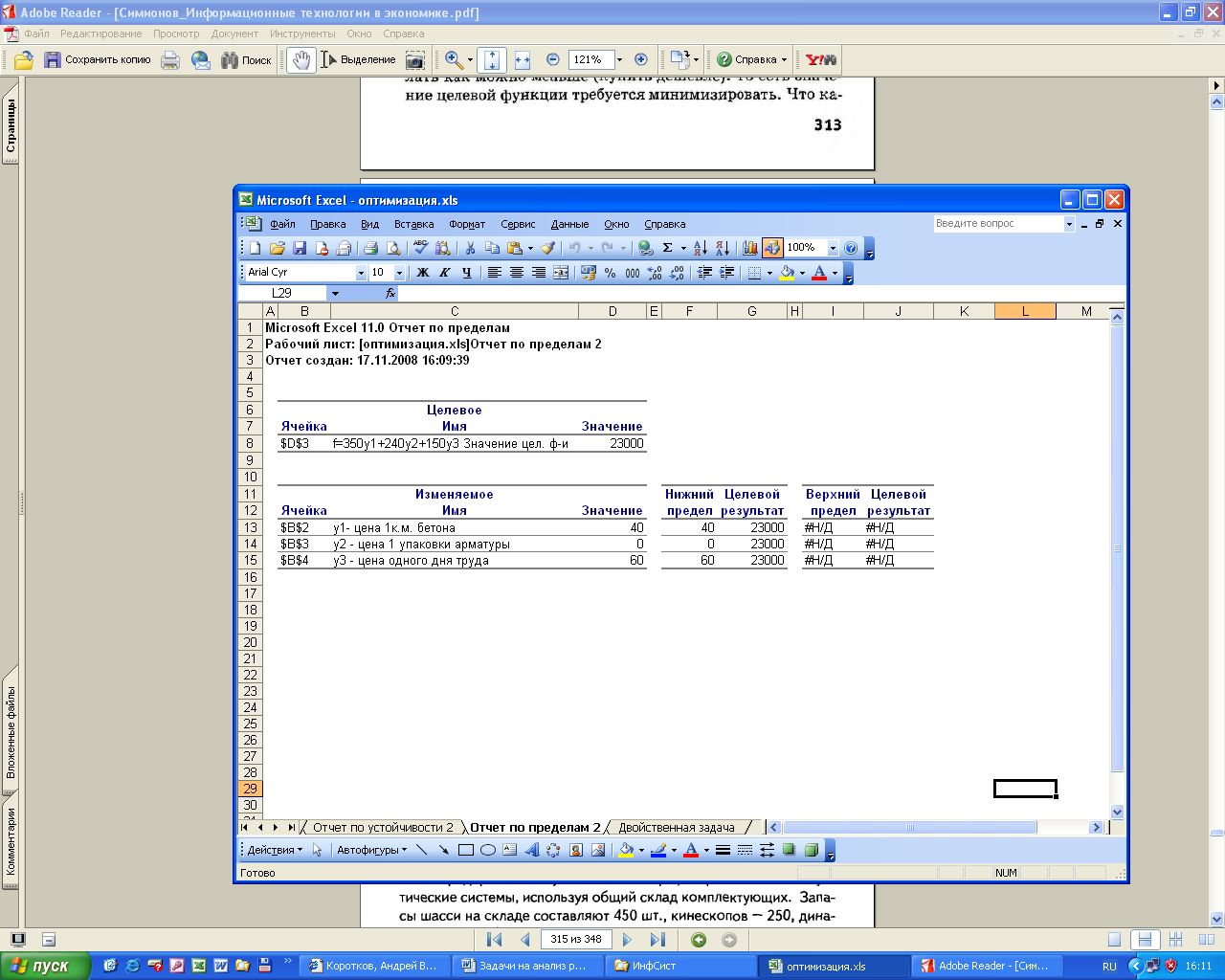This screenshot has width=1225, height=980.
Task: Open the Действия dropdown menu
Action: [275, 850]
